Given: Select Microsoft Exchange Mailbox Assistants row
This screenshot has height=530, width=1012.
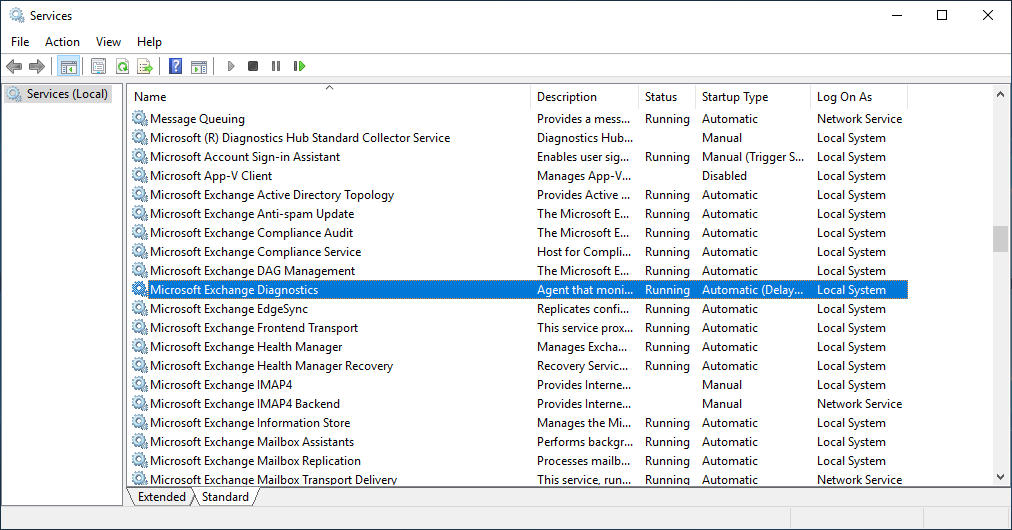Looking at the screenshot, I should (x=519, y=442).
